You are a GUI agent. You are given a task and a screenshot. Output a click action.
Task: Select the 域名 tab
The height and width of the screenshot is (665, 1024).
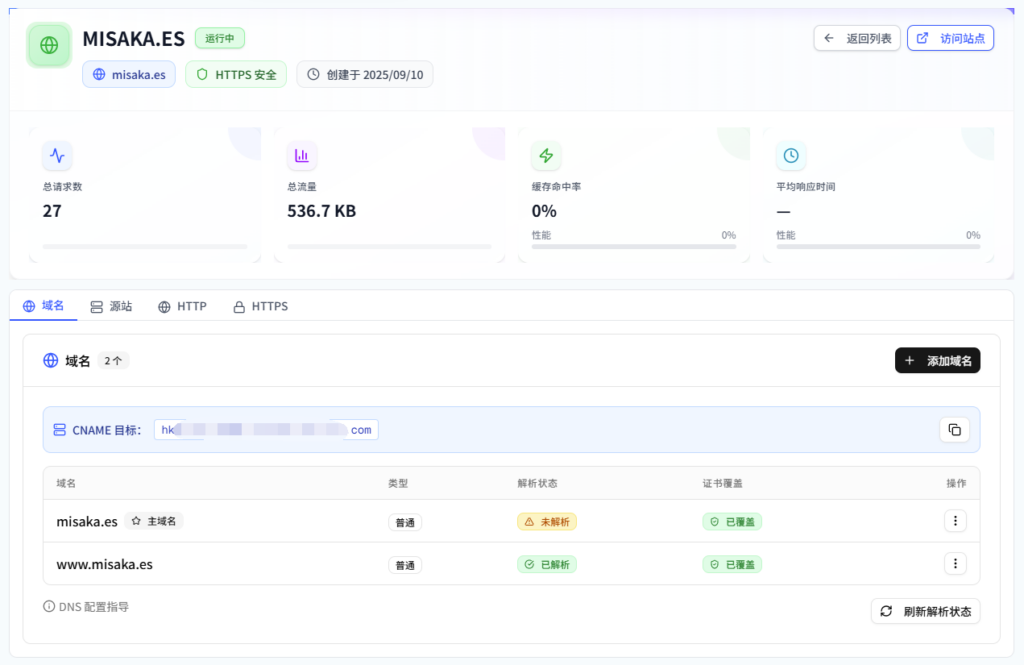[43, 306]
